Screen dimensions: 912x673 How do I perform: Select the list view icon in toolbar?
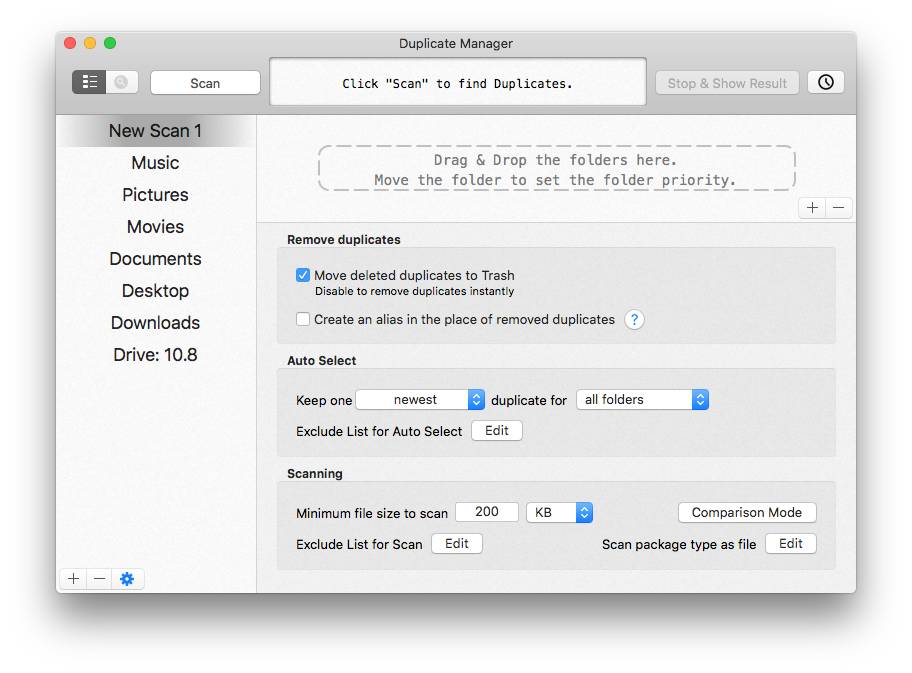point(88,81)
